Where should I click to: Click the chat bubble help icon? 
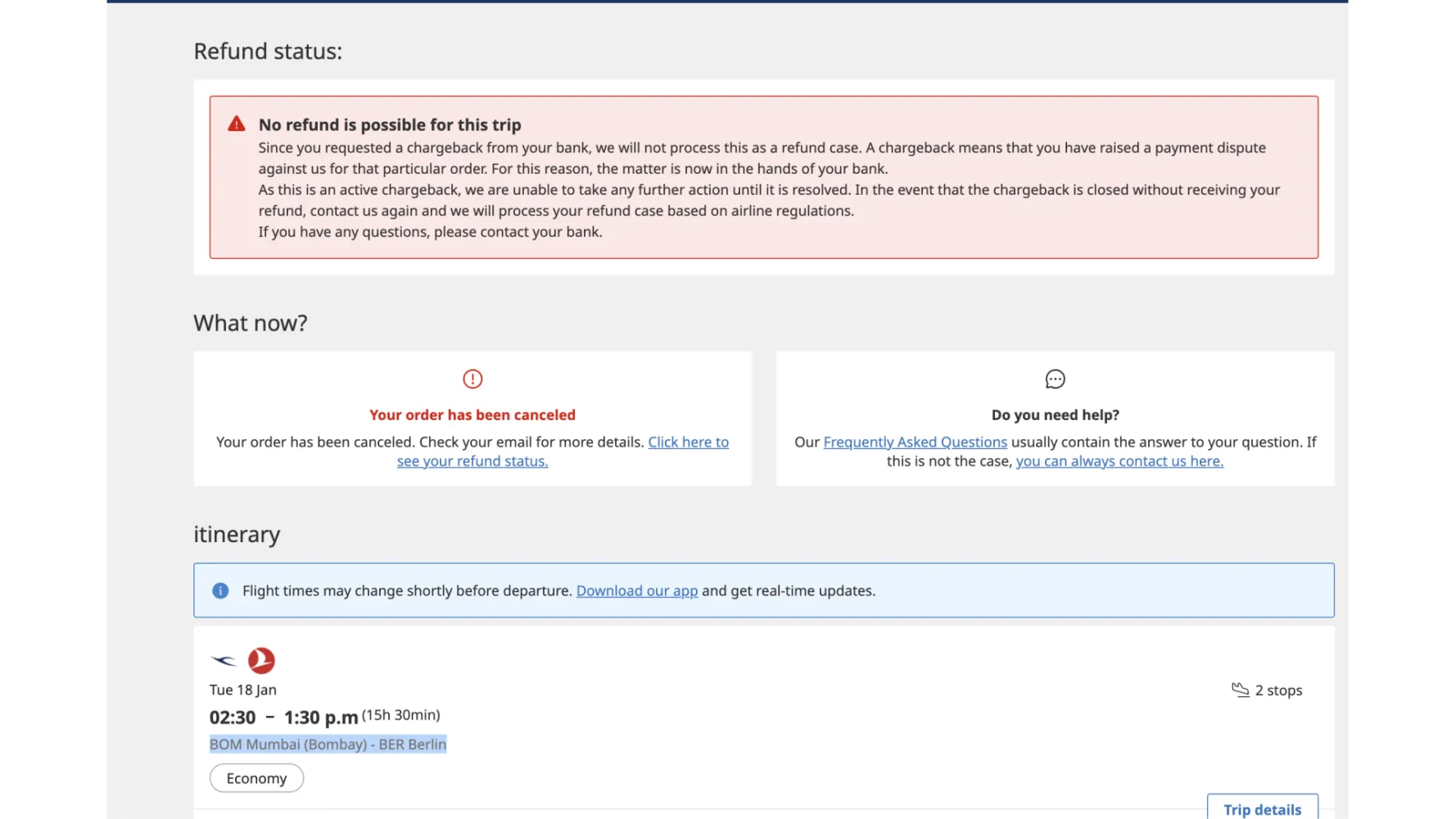click(1055, 379)
